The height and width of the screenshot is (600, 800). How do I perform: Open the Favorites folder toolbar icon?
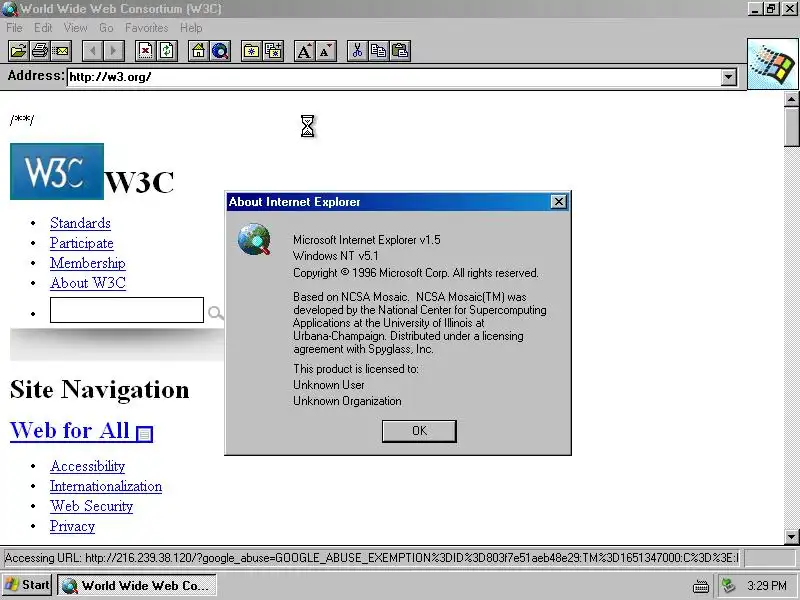(252, 51)
